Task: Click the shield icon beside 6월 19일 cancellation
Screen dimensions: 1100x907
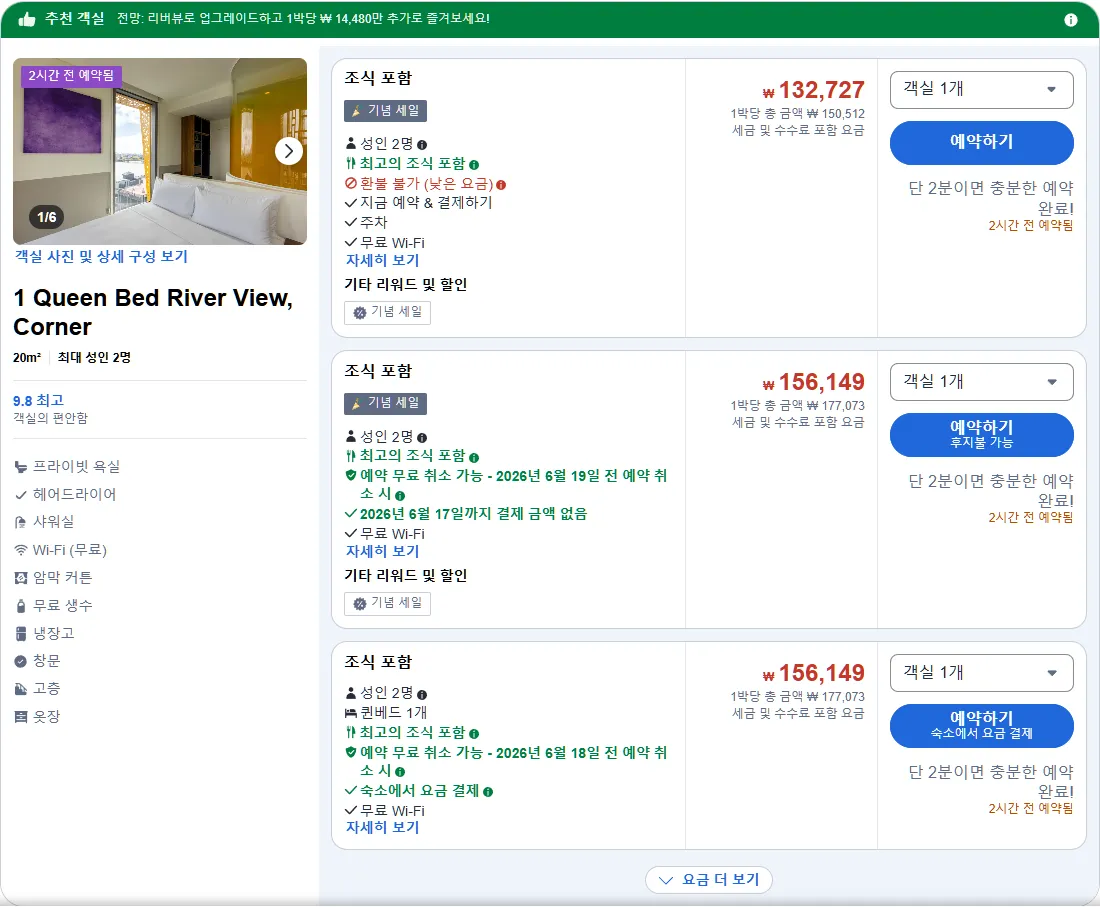Action: coord(351,475)
